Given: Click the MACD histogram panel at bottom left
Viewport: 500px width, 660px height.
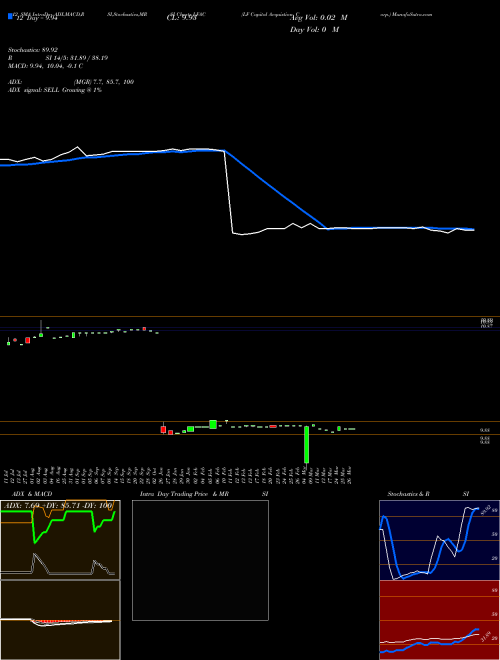Looking at the screenshot, I should [x=60, y=620].
